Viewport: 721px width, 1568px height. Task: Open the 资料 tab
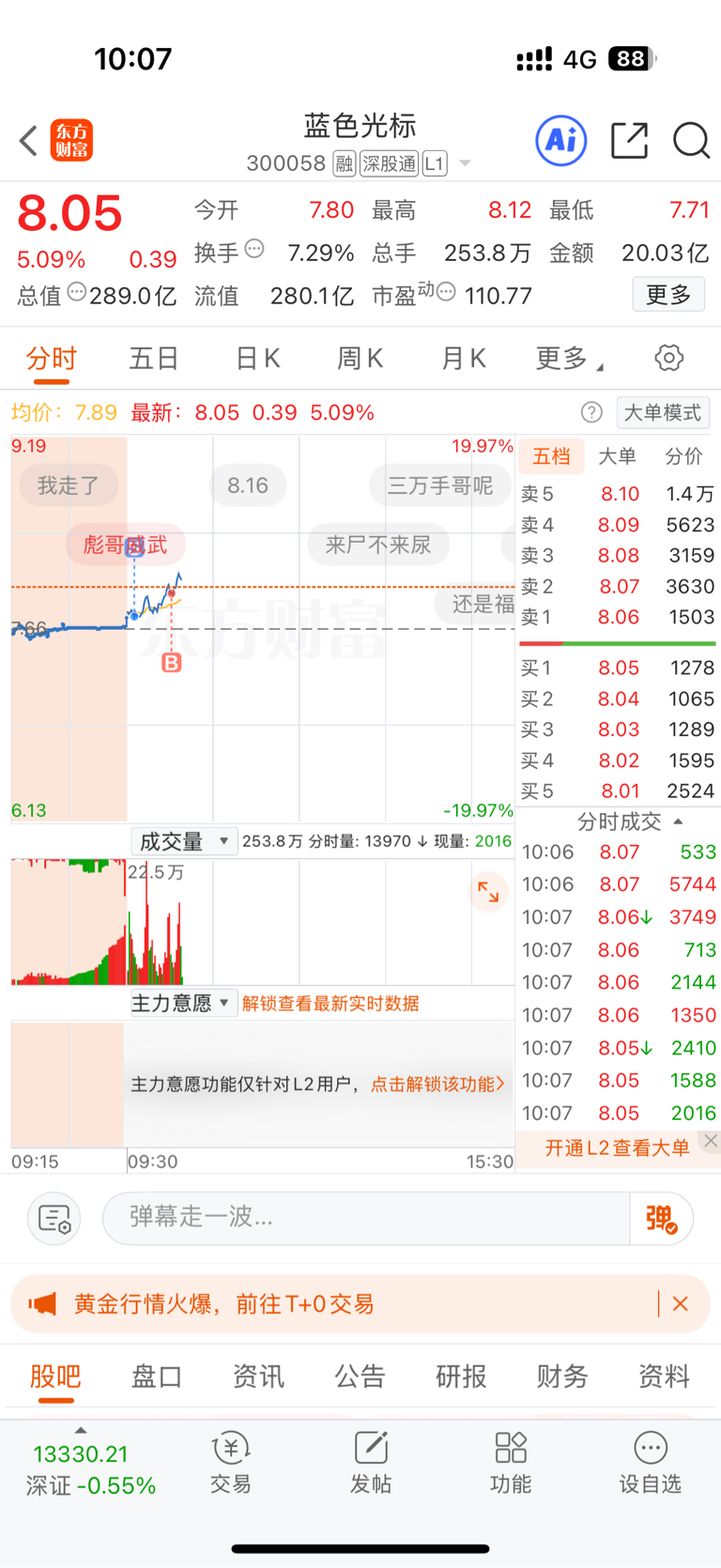point(665,1376)
